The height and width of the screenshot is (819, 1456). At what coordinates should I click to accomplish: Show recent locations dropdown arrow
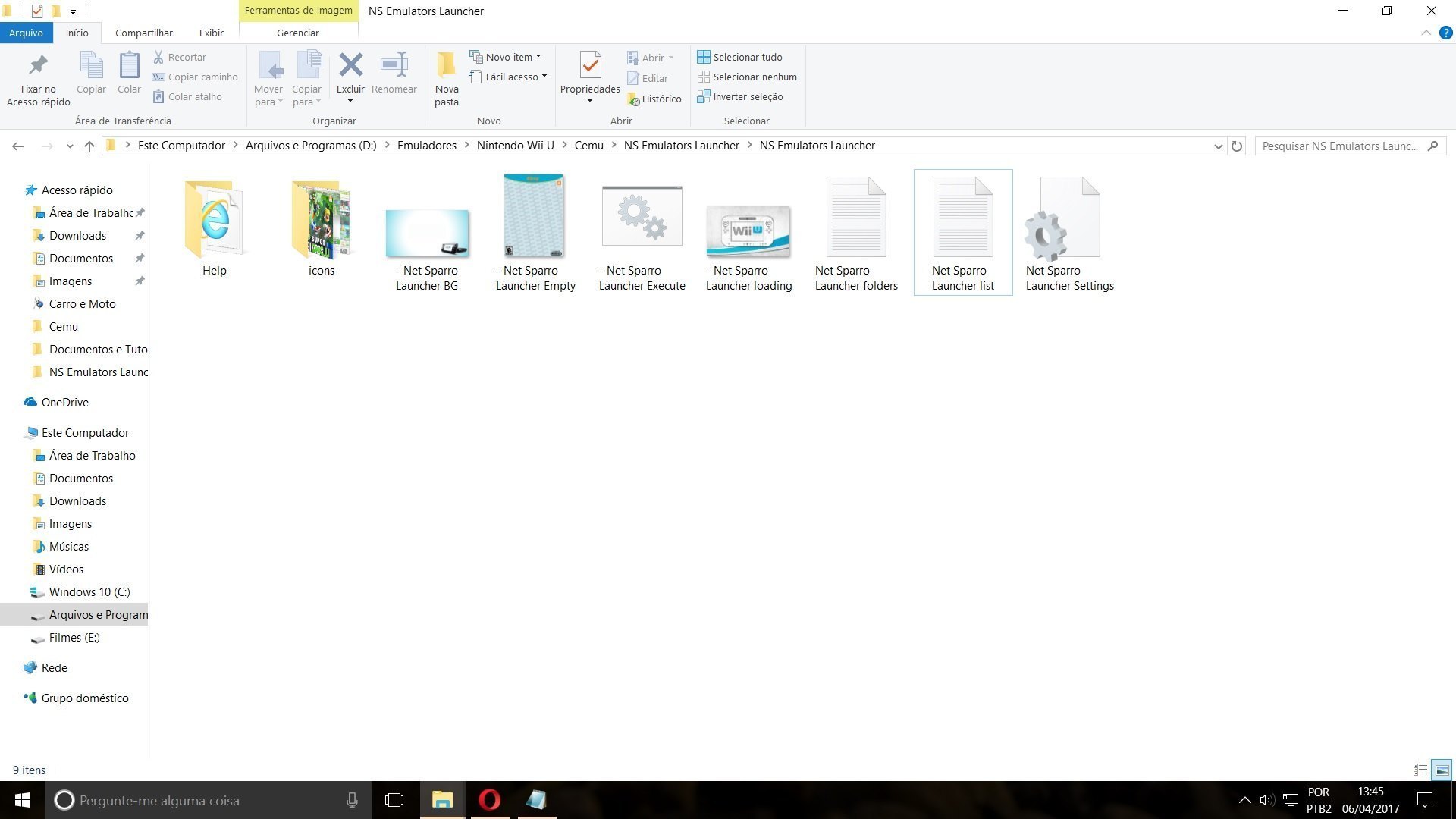point(70,146)
